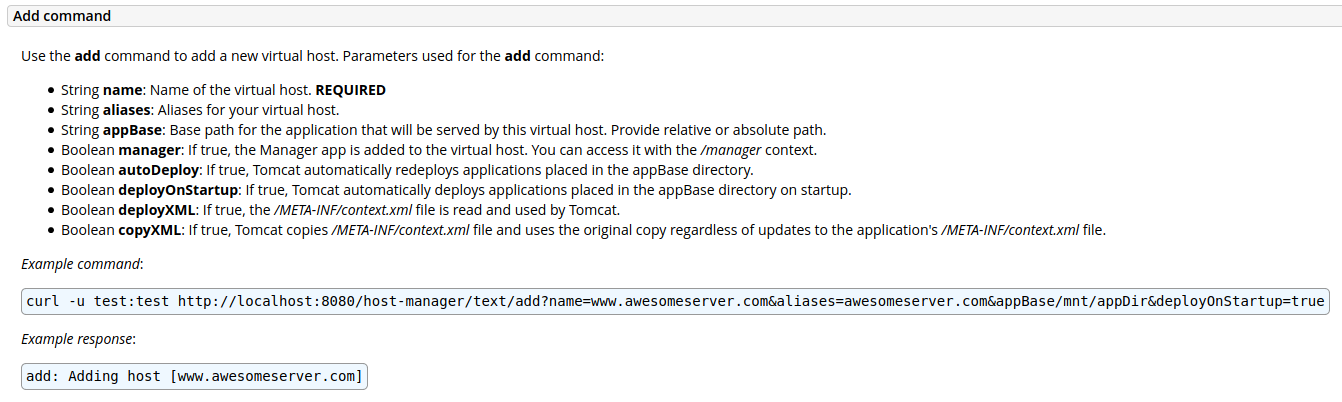Click the "Example response" italic label
The image size is (1342, 402).
tap(77, 339)
